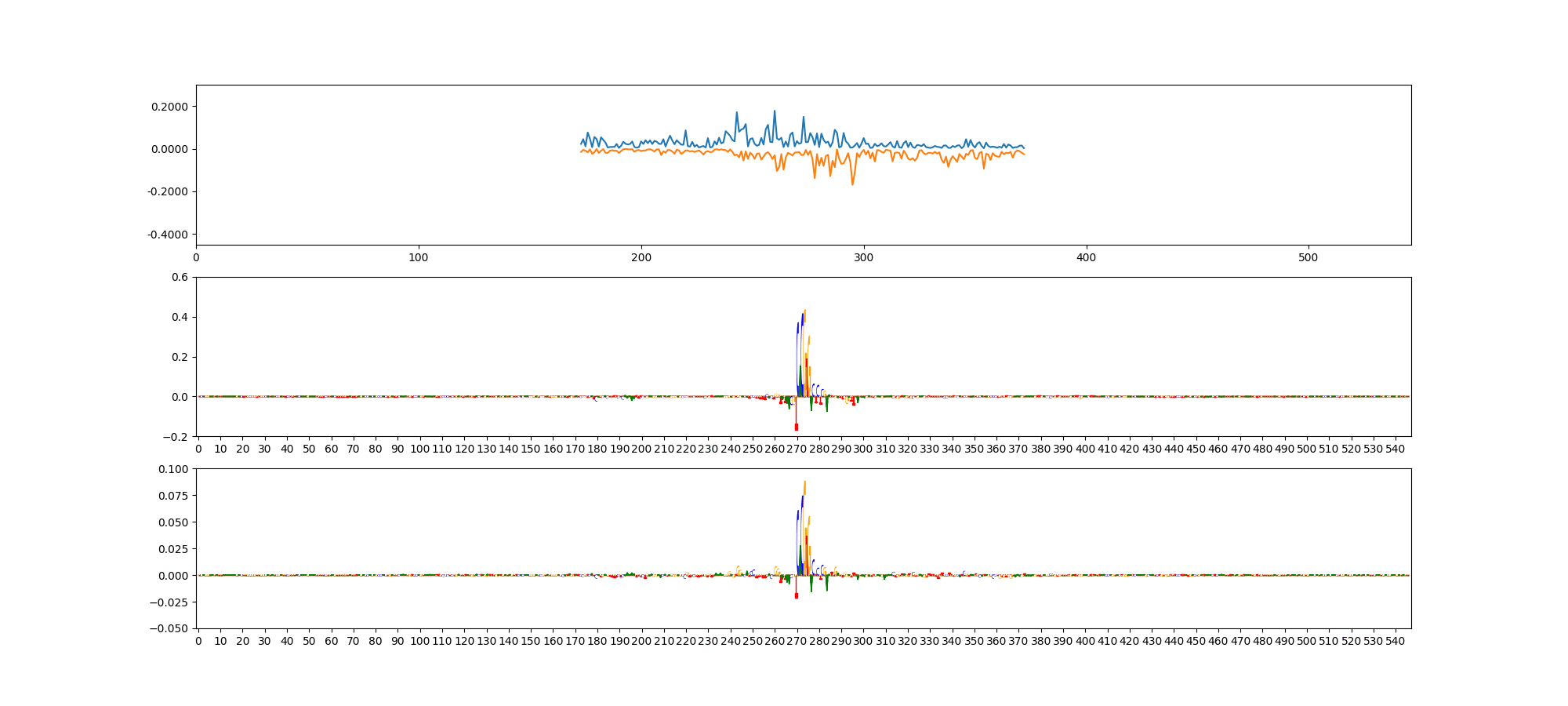Click the 500 x-axis tick label in top plot

click(1308, 257)
